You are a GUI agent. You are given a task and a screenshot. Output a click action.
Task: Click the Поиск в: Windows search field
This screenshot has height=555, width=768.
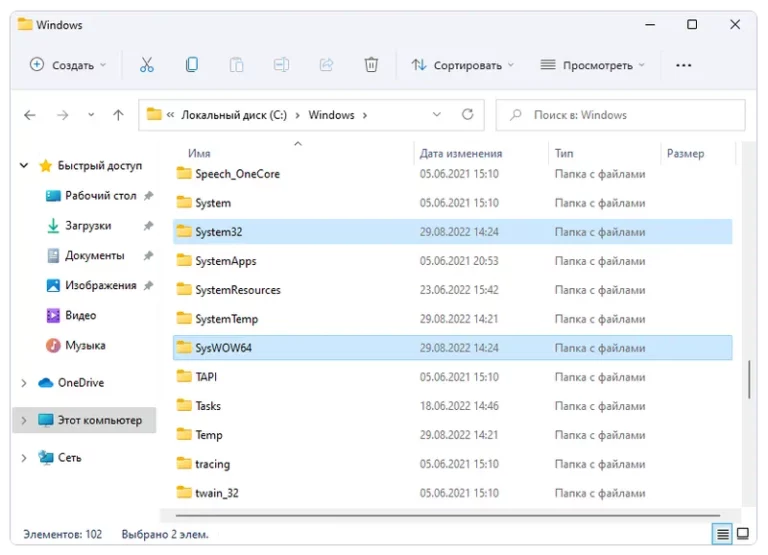(x=621, y=115)
